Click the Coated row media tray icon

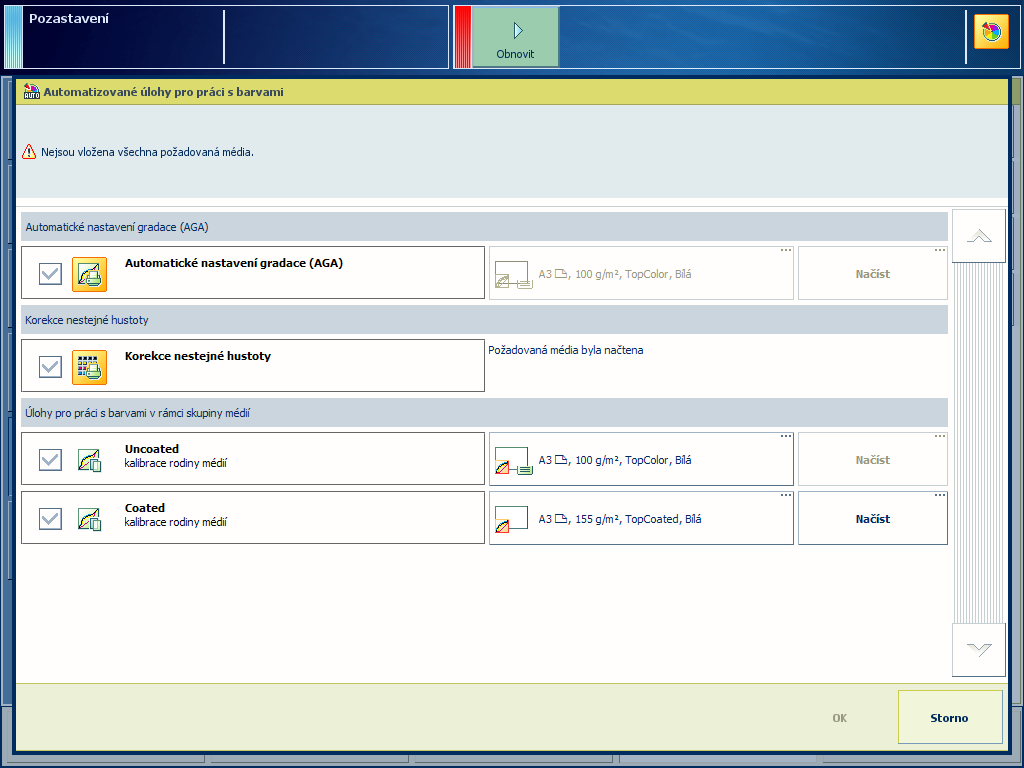(511, 520)
